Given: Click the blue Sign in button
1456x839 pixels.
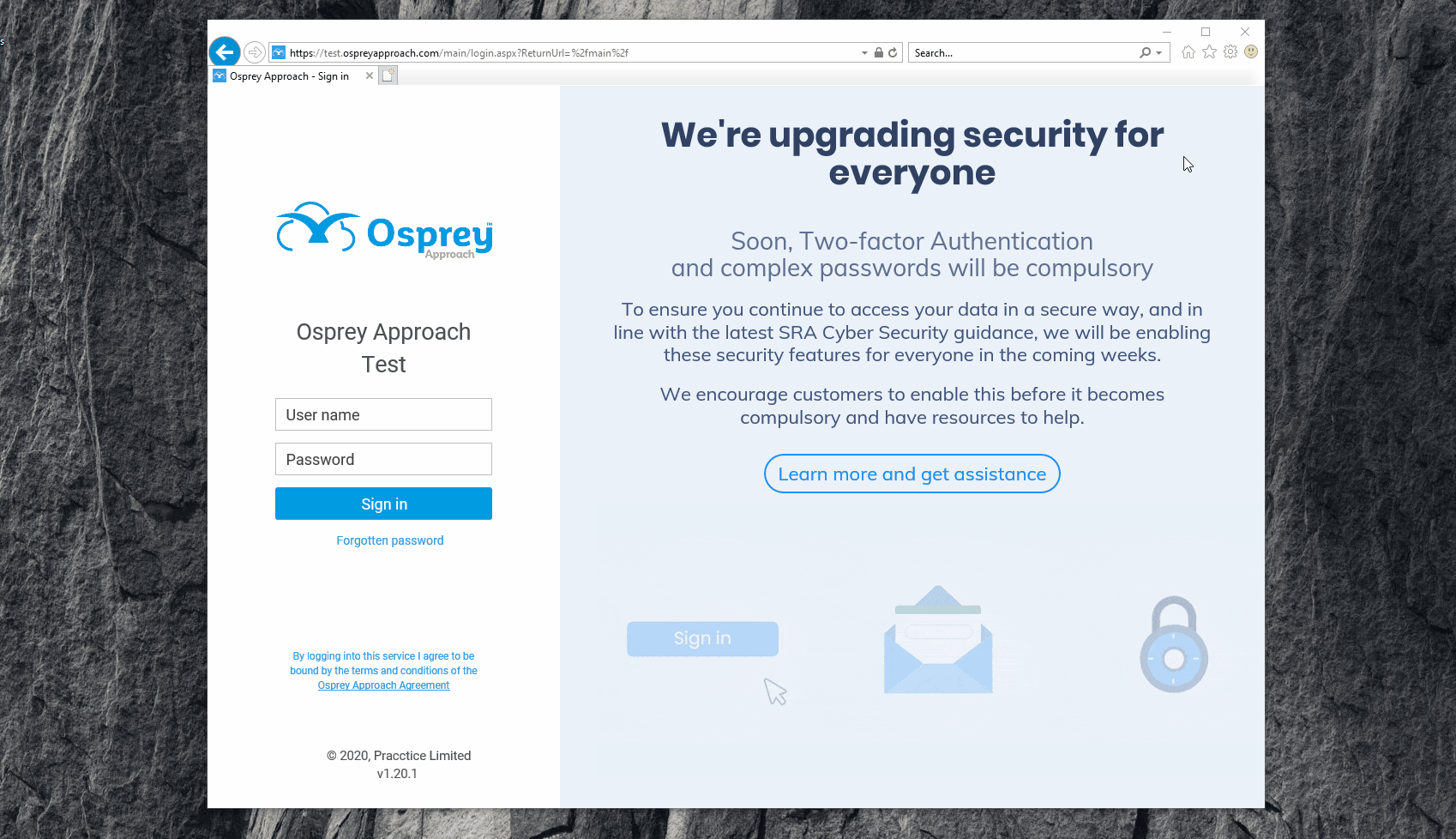Looking at the screenshot, I should (383, 504).
